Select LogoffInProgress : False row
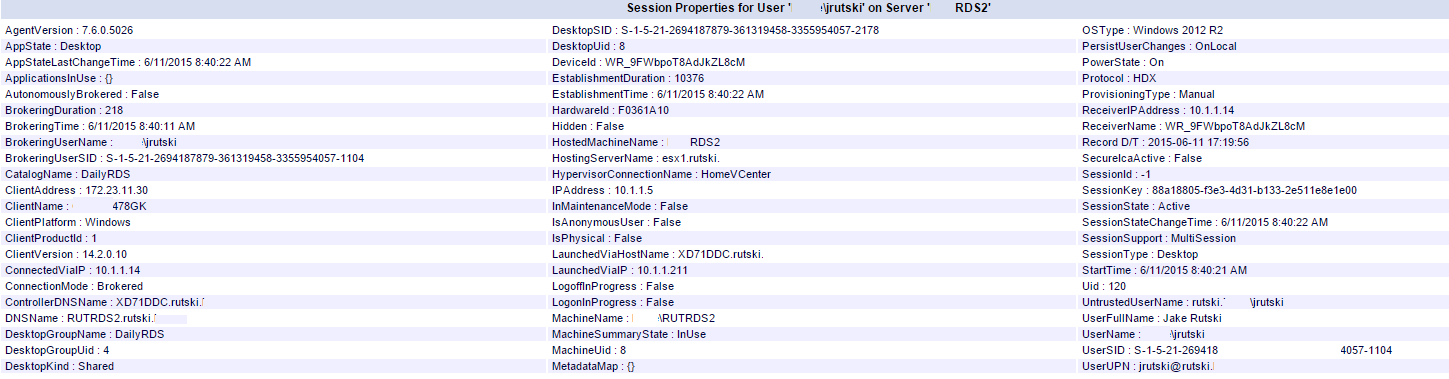 [x=613, y=286]
